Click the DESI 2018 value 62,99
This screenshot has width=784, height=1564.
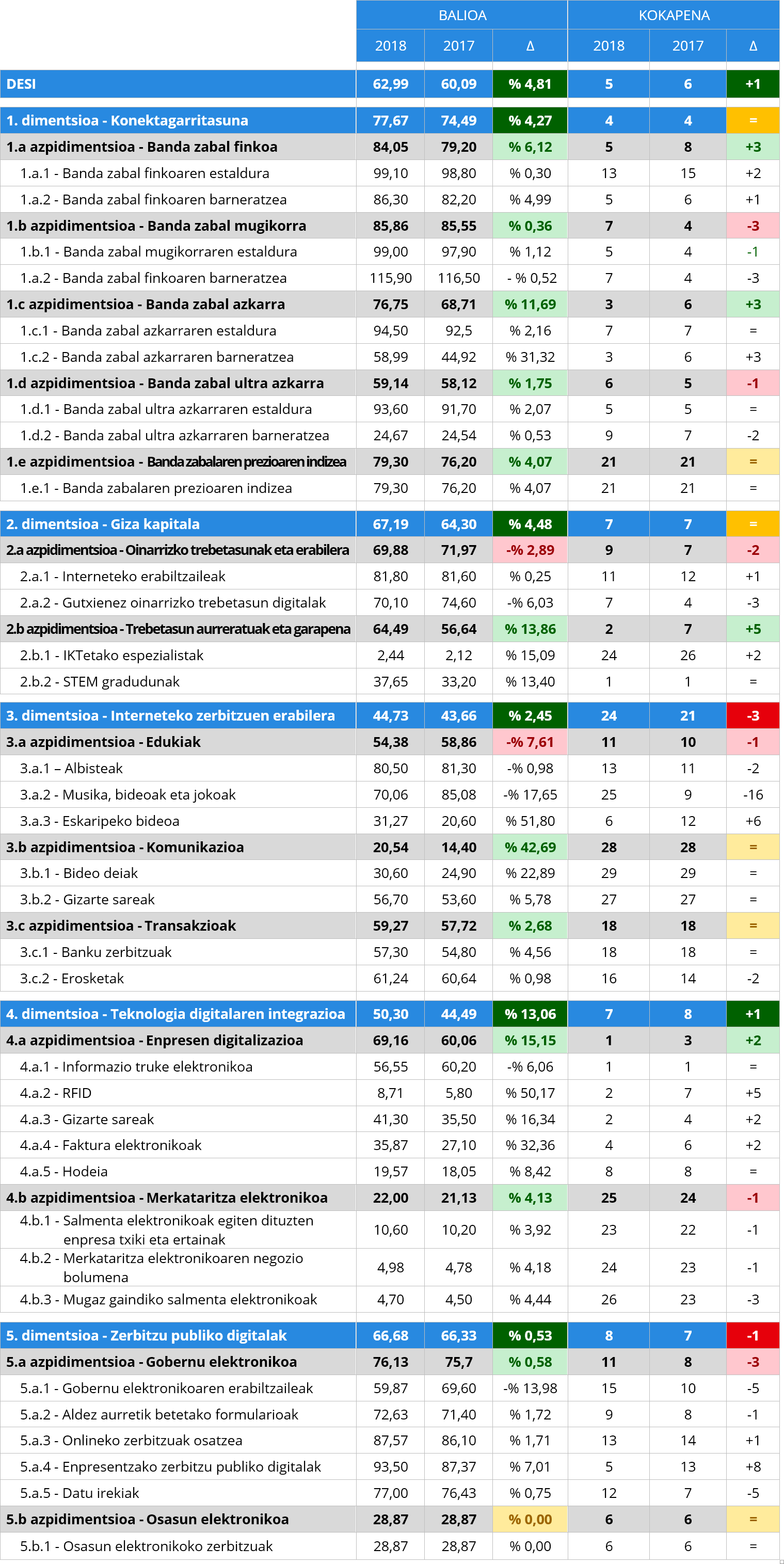click(x=391, y=84)
